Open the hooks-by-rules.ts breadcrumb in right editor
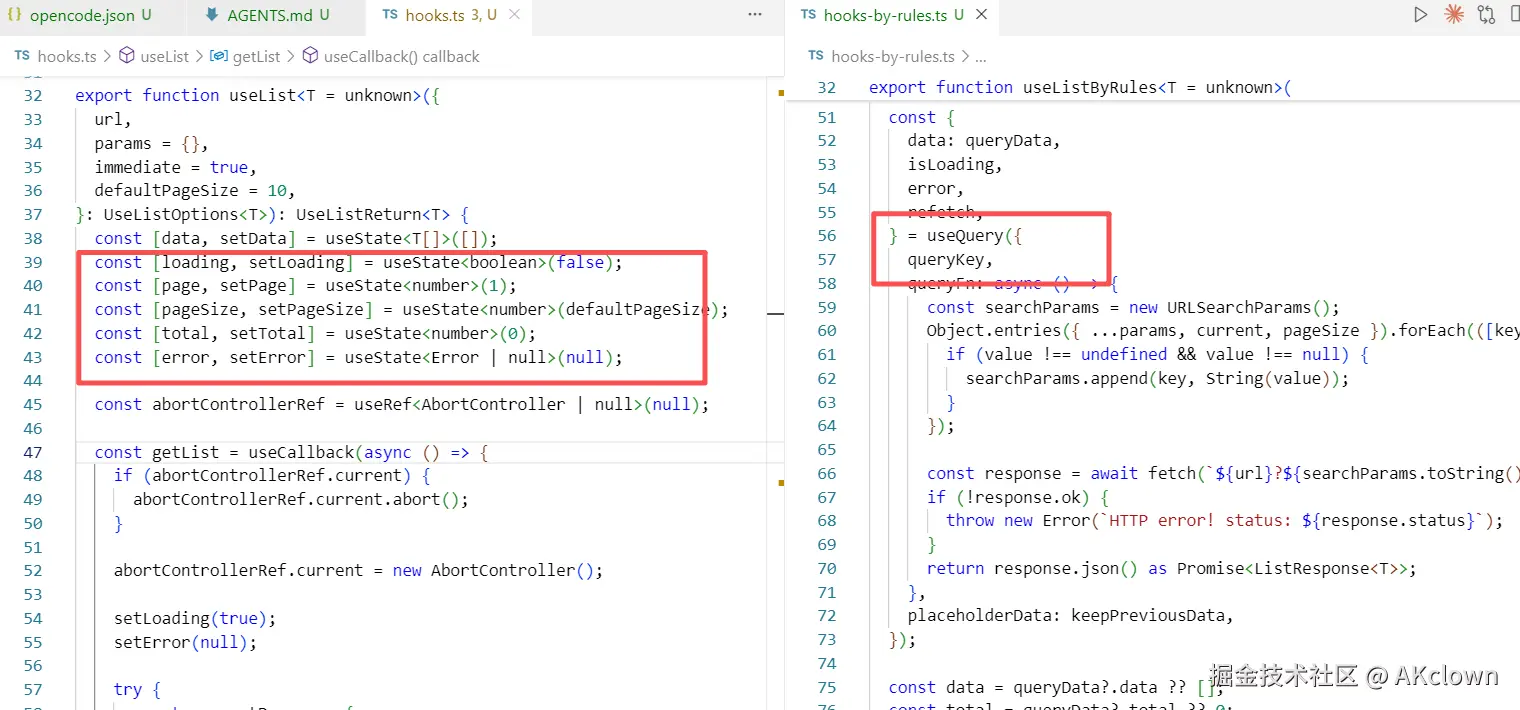The width and height of the screenshot is (1520, 710). (x=893, y=57)
